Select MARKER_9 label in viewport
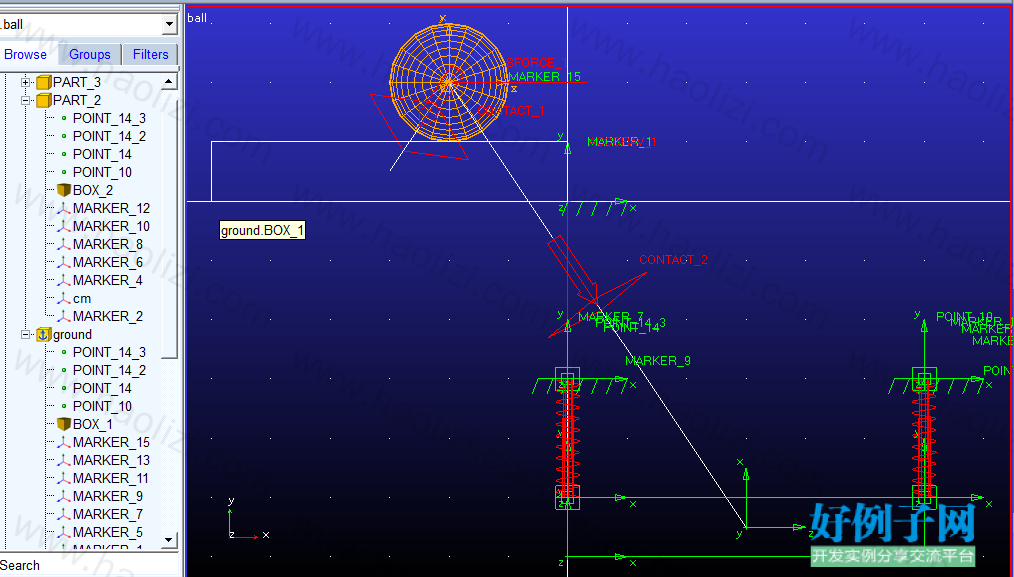The image size is (1014, 577). click(x=658, y=360)
